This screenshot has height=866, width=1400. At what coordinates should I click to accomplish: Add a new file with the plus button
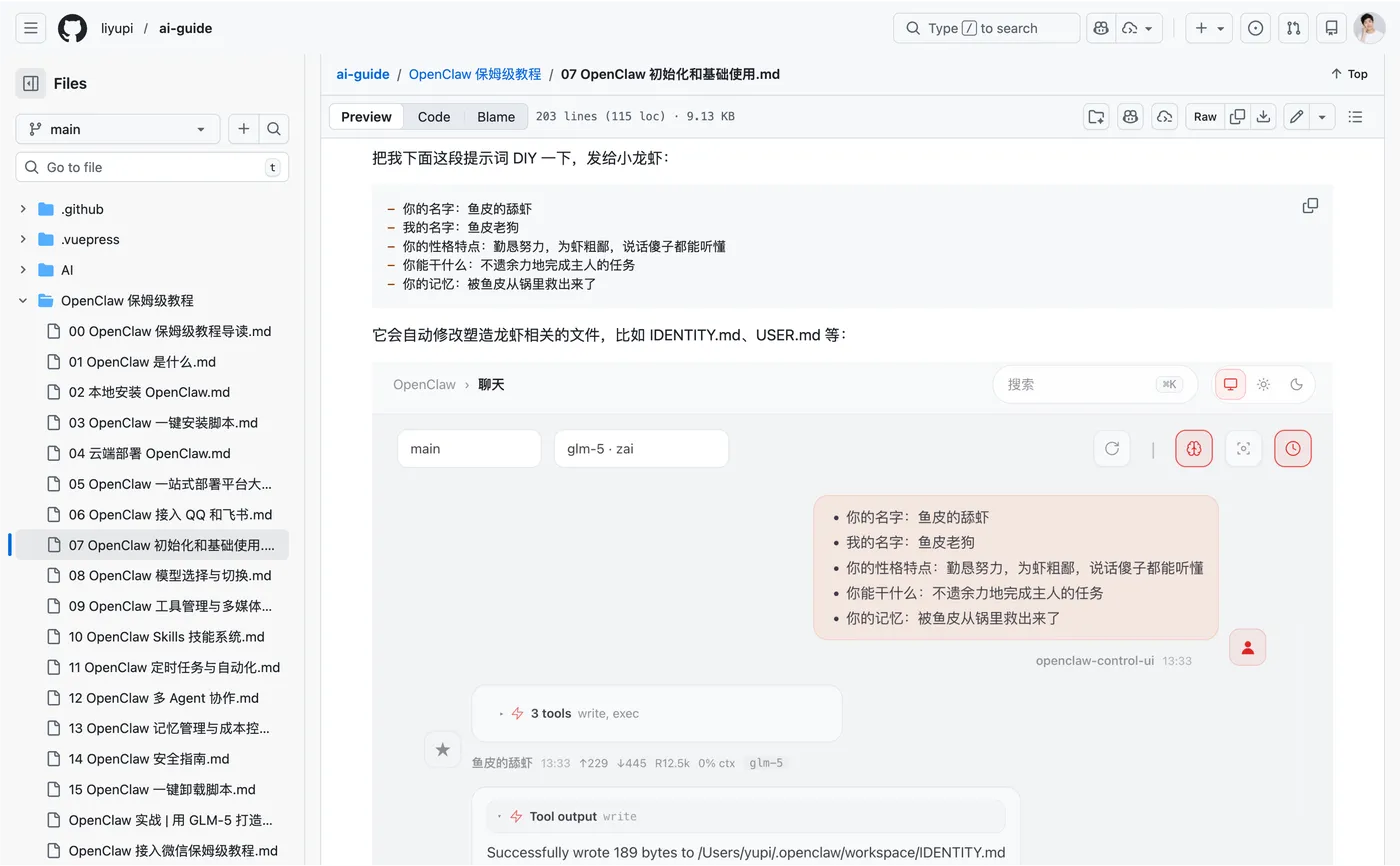243,129
